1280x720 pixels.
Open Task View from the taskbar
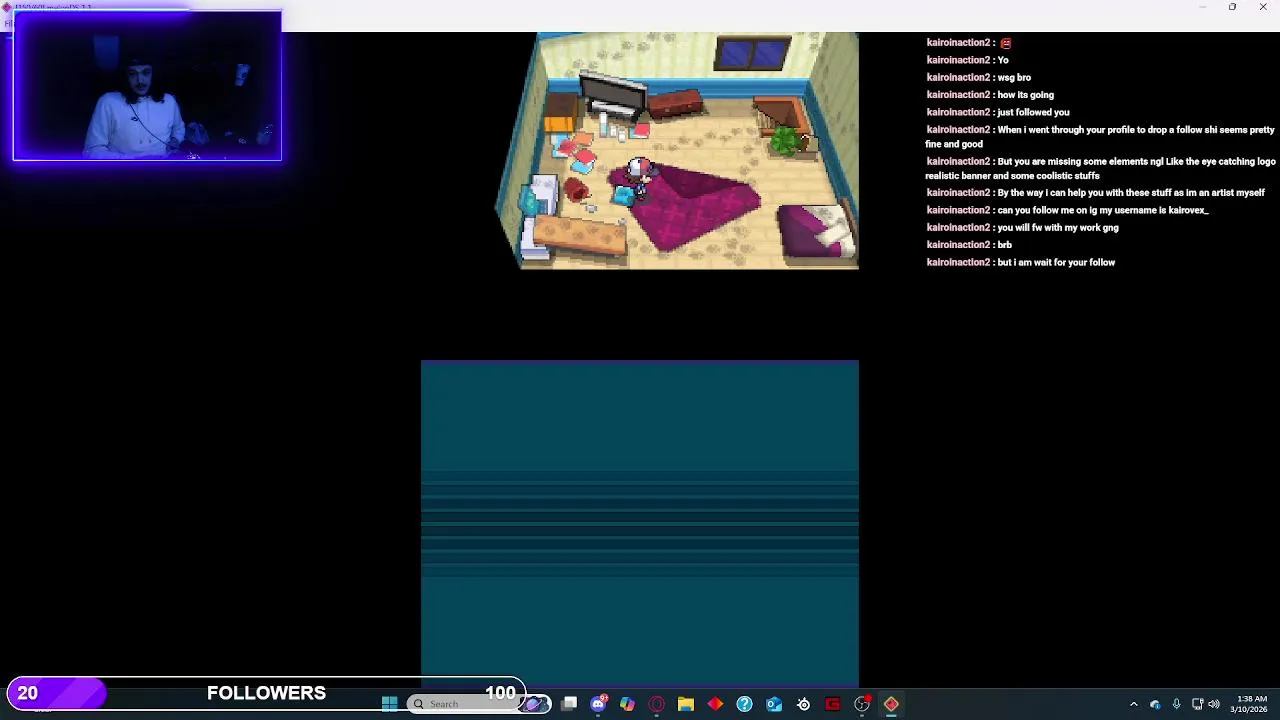pos(569,704)
